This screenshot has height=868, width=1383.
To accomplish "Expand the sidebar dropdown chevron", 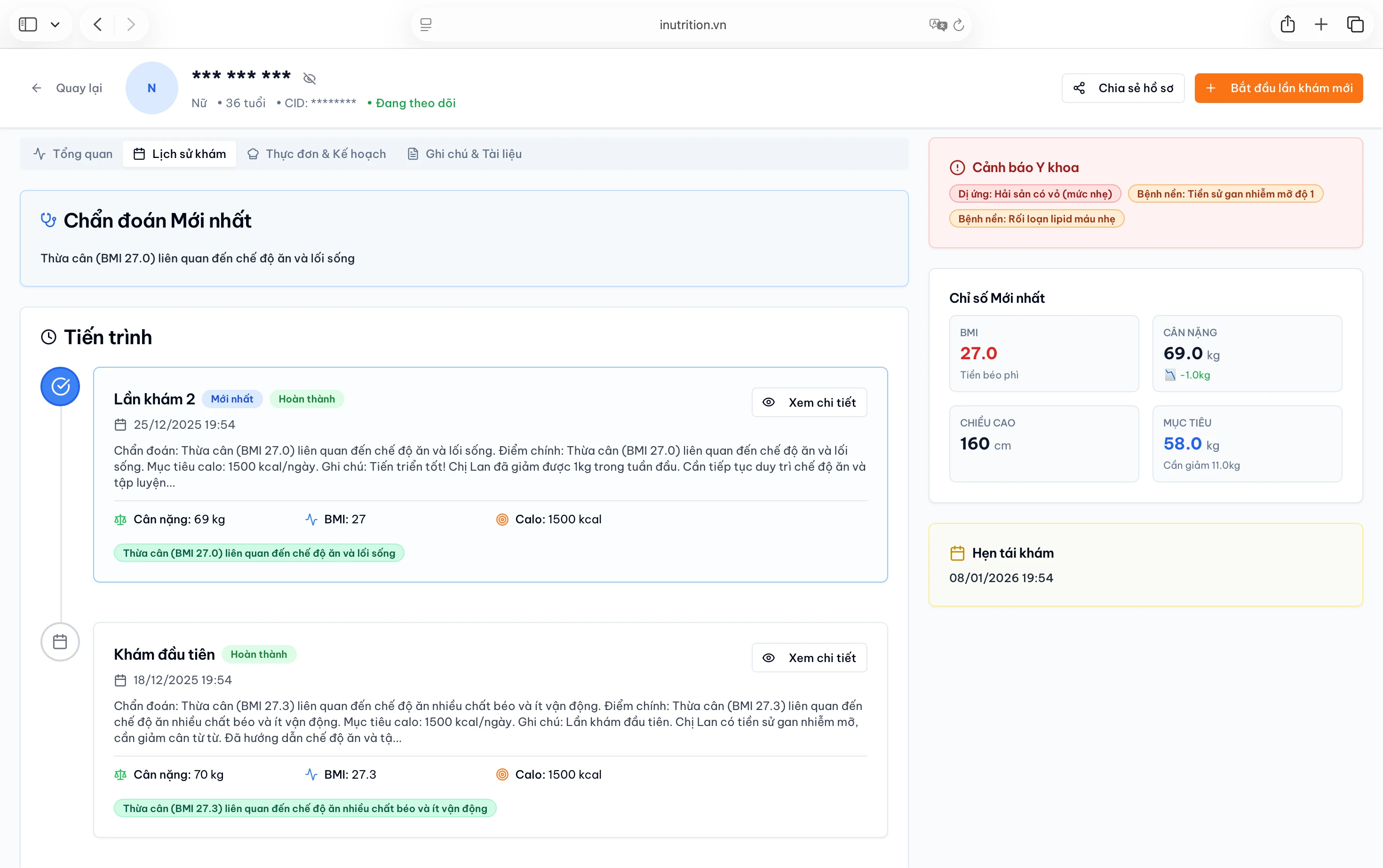I will [55, 24].
